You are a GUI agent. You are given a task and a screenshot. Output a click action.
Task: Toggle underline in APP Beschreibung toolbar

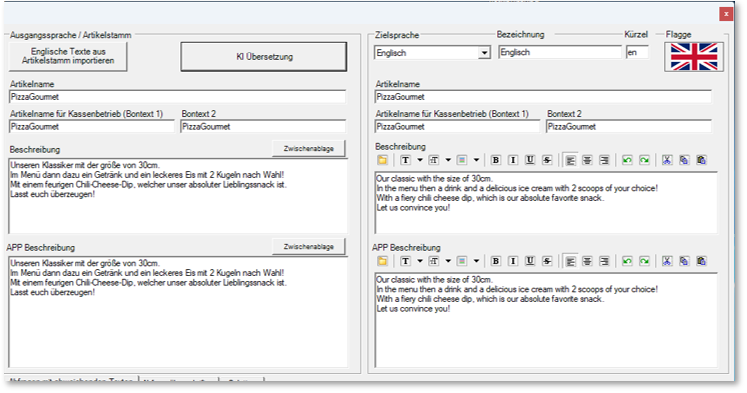click(x=530, y=261)
